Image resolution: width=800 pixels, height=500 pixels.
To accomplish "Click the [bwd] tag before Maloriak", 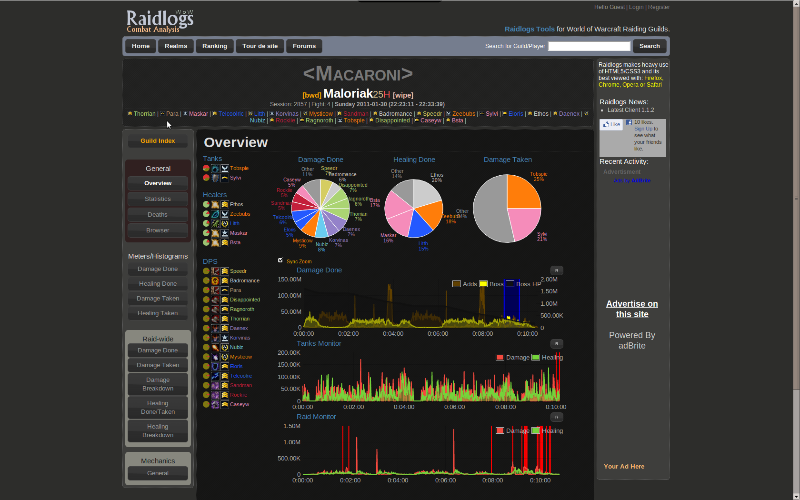I will pyautogui.click(x=312, y=95).
